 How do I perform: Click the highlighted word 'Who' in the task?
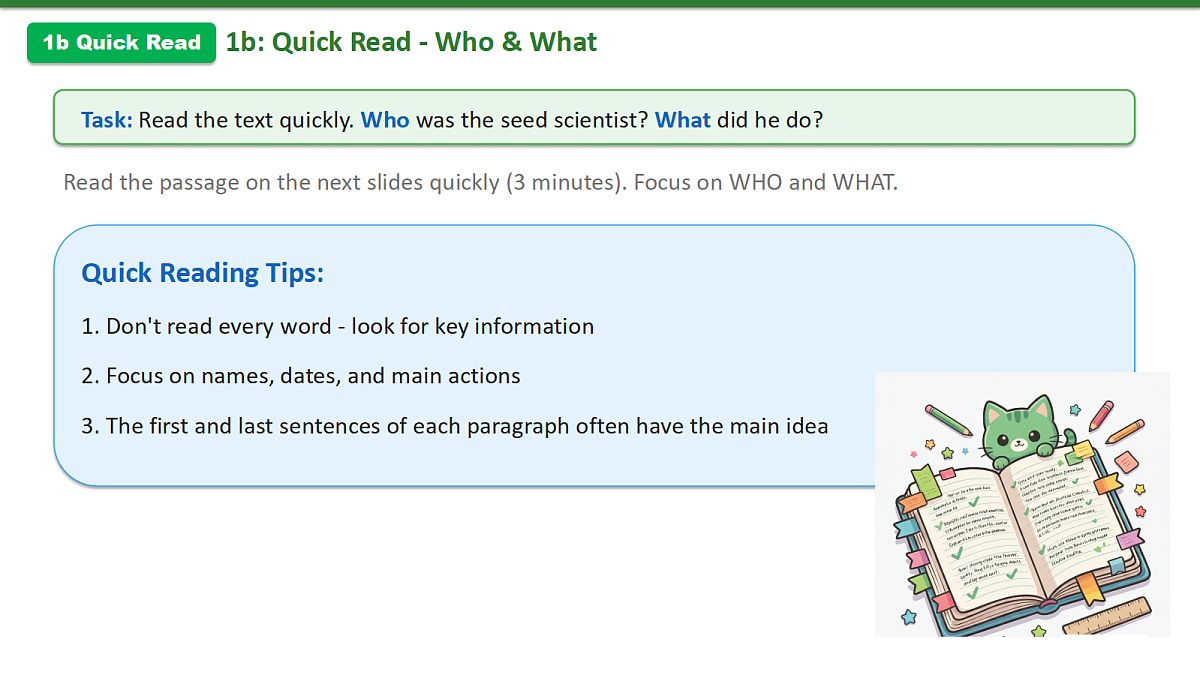click(x=385, y=120)
